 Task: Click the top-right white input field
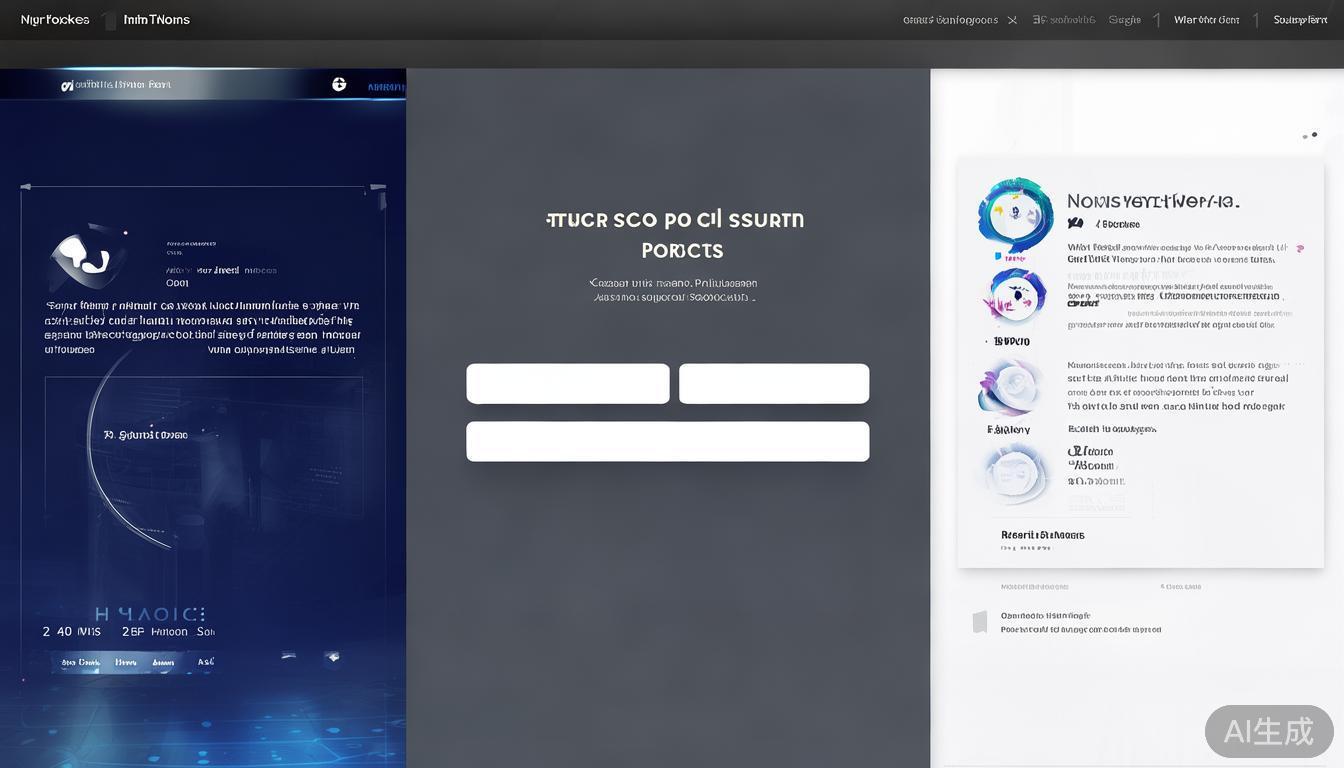pos(773,384)
